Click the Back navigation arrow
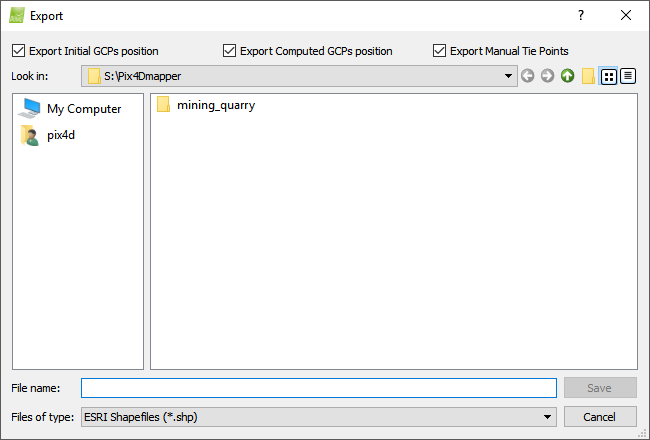 tap(528, 76)
